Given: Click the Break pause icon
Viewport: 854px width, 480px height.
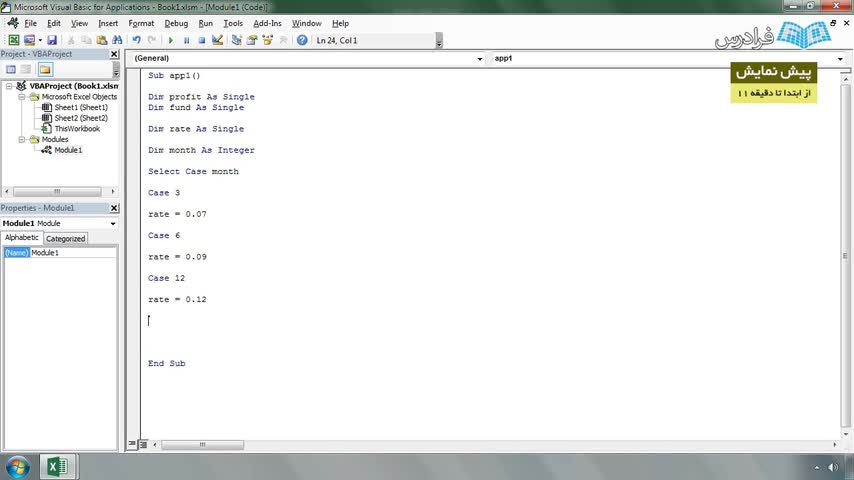Looking at the screenshot, I should point(186,40).
